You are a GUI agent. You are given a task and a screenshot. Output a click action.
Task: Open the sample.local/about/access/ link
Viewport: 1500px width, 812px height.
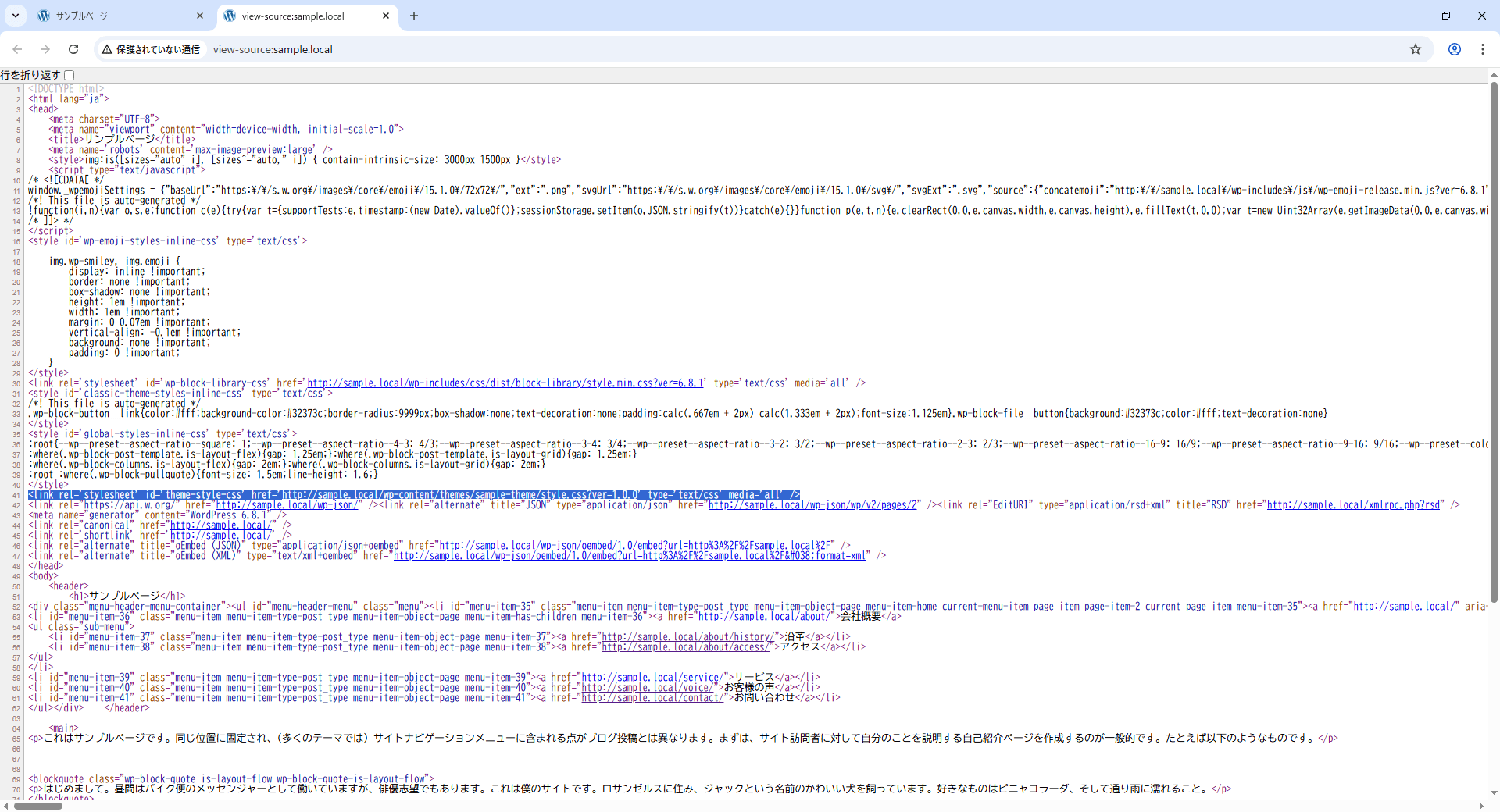tap(685, 647)
